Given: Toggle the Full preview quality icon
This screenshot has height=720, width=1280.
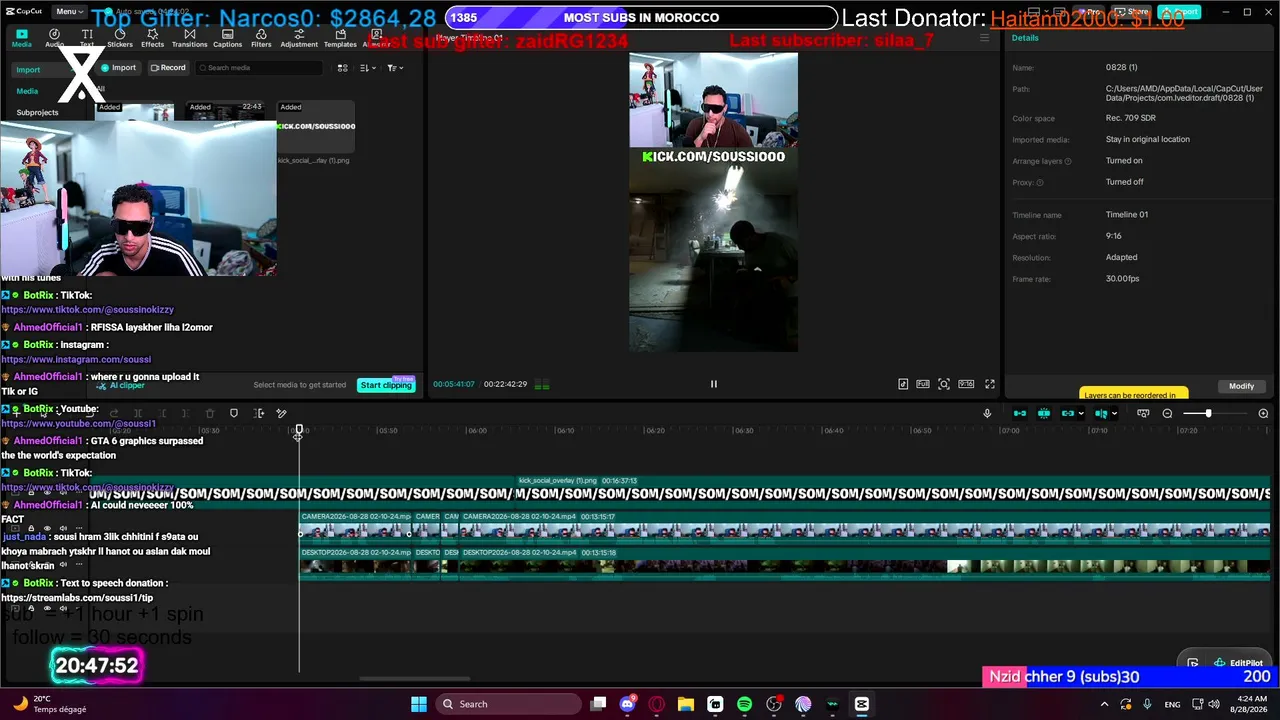Looking at the screenshot, I should [x=922, y=384].
